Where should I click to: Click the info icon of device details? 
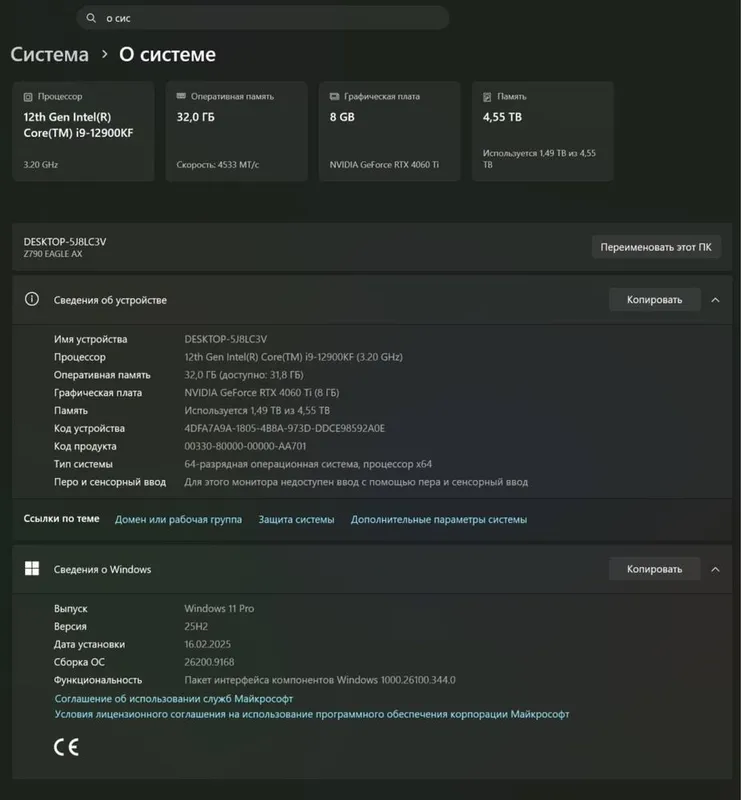[x=32, y=299]
